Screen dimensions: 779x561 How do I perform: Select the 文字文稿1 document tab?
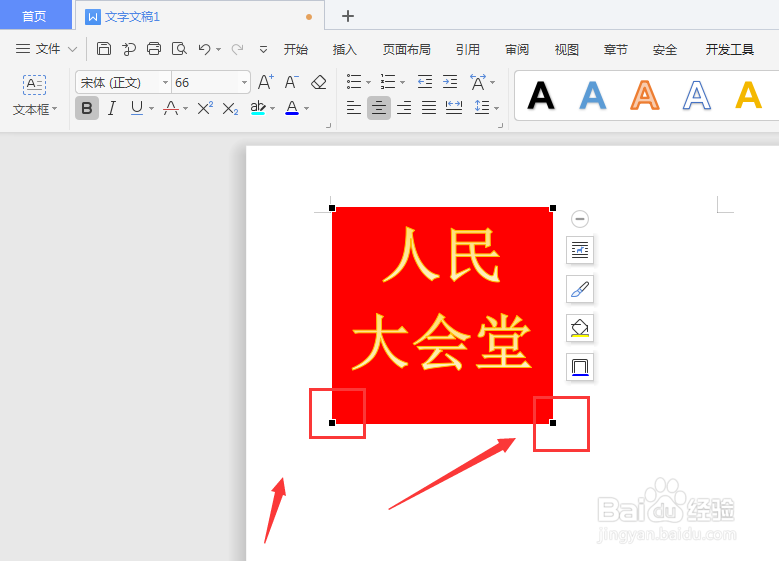[200, 16]
